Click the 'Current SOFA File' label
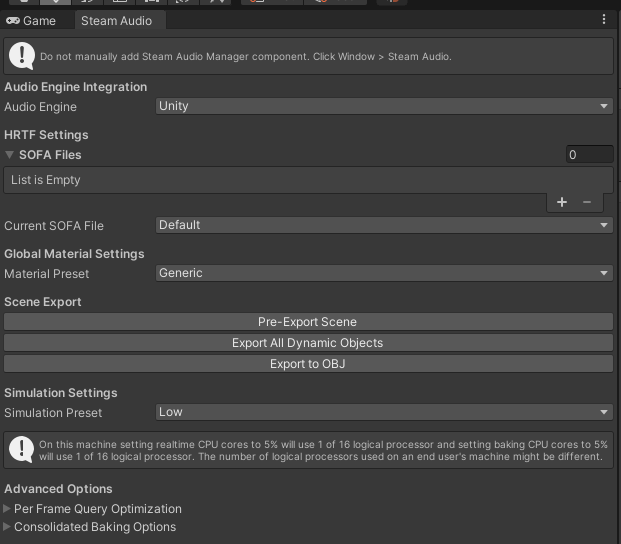Viewport: 621px width, 544px height. click(54, 226)
